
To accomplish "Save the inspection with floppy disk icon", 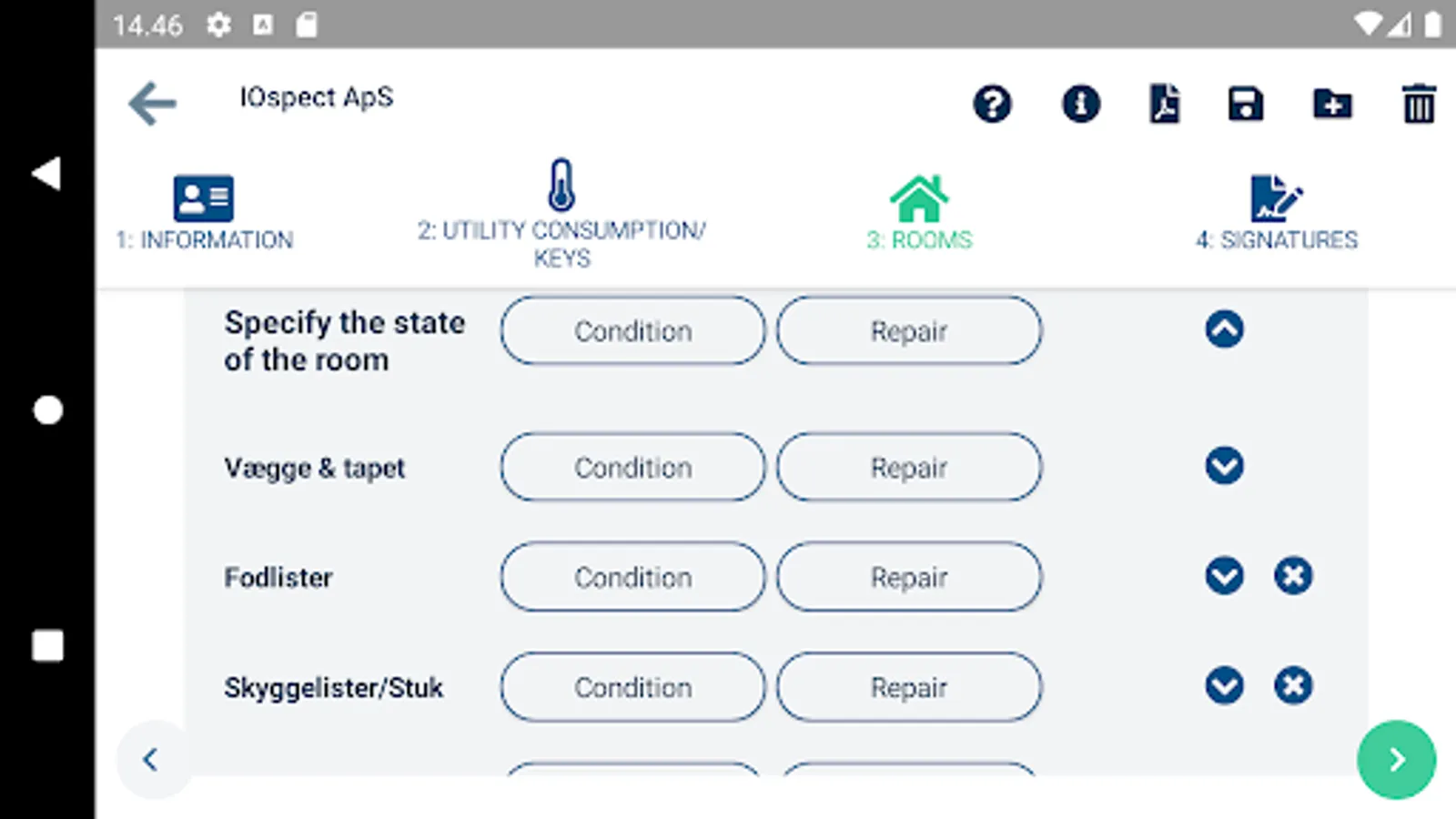I will point(1245,104).
